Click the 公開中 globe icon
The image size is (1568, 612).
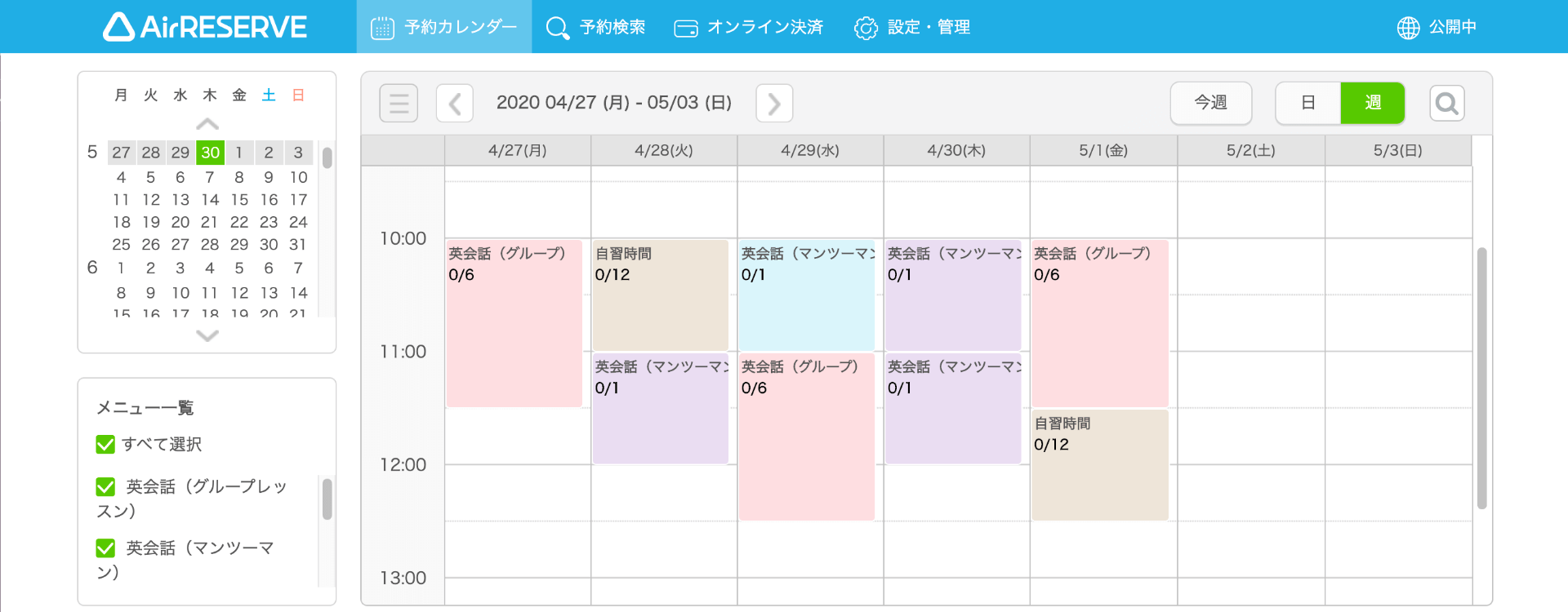click(x=1407, y=26)
